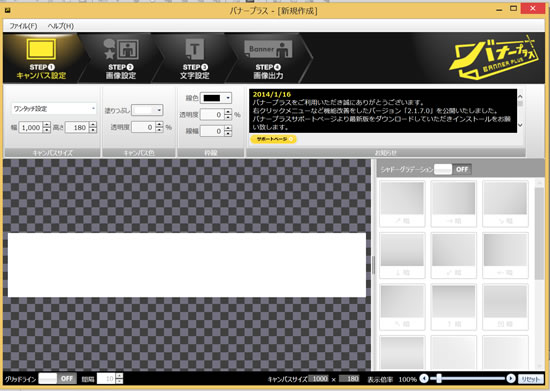The image size is (550, 391).
Task: Open the Help (H) menu
Action: (x=61, y=26)
